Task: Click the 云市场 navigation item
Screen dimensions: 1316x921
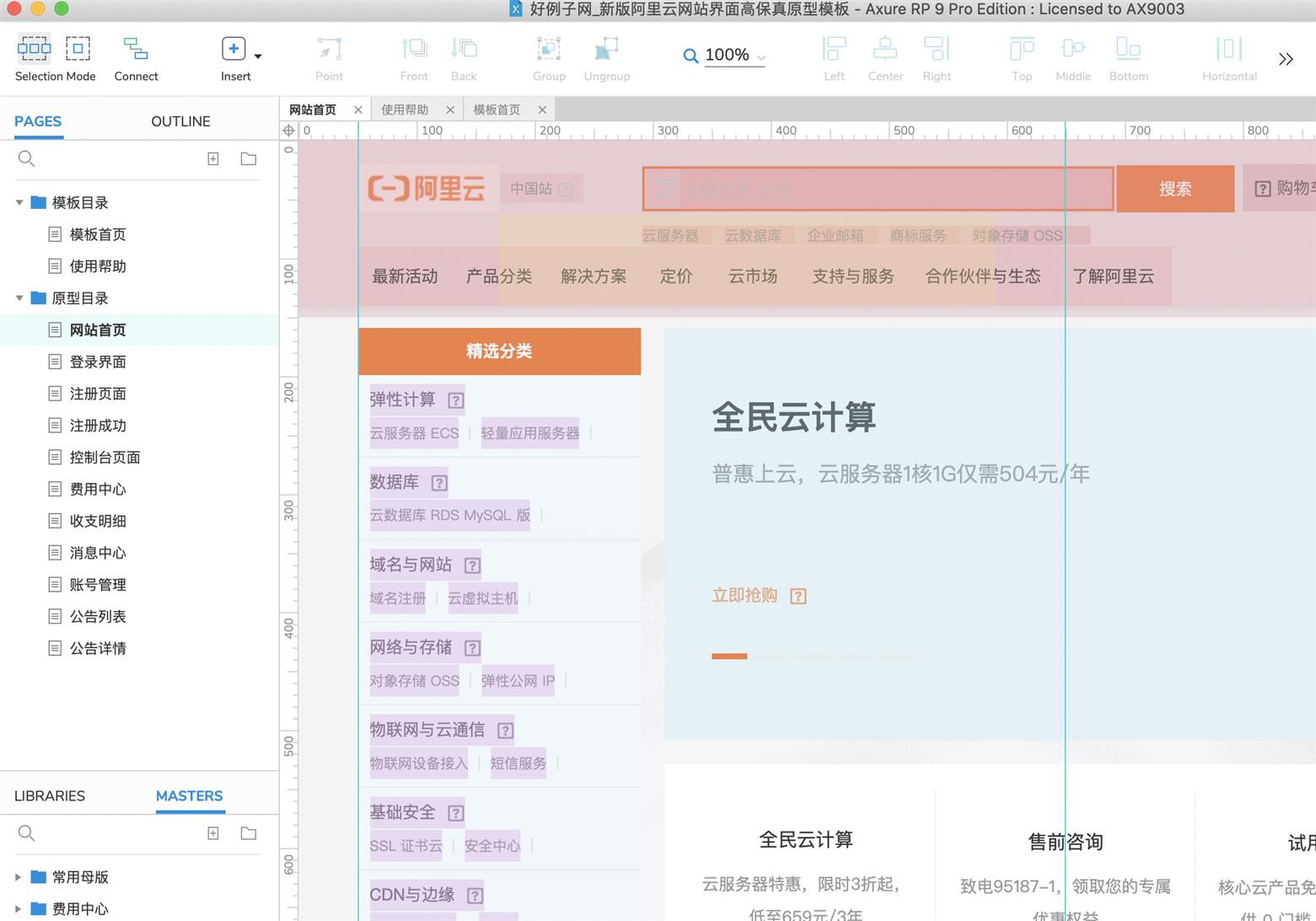Action: 753,276
